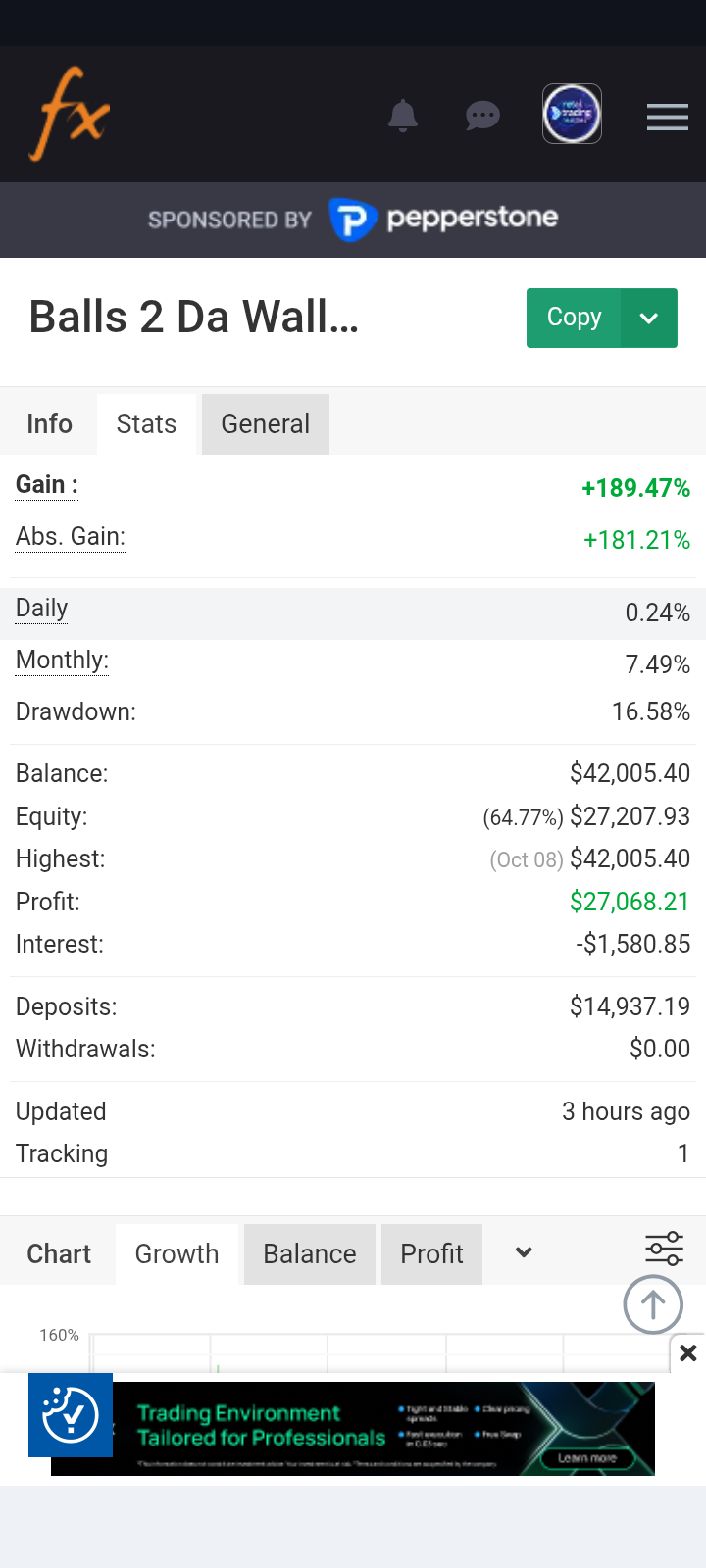Switch to the General tab
Viewport: 706px width, 1568px height.
click(x=265, y=423)
